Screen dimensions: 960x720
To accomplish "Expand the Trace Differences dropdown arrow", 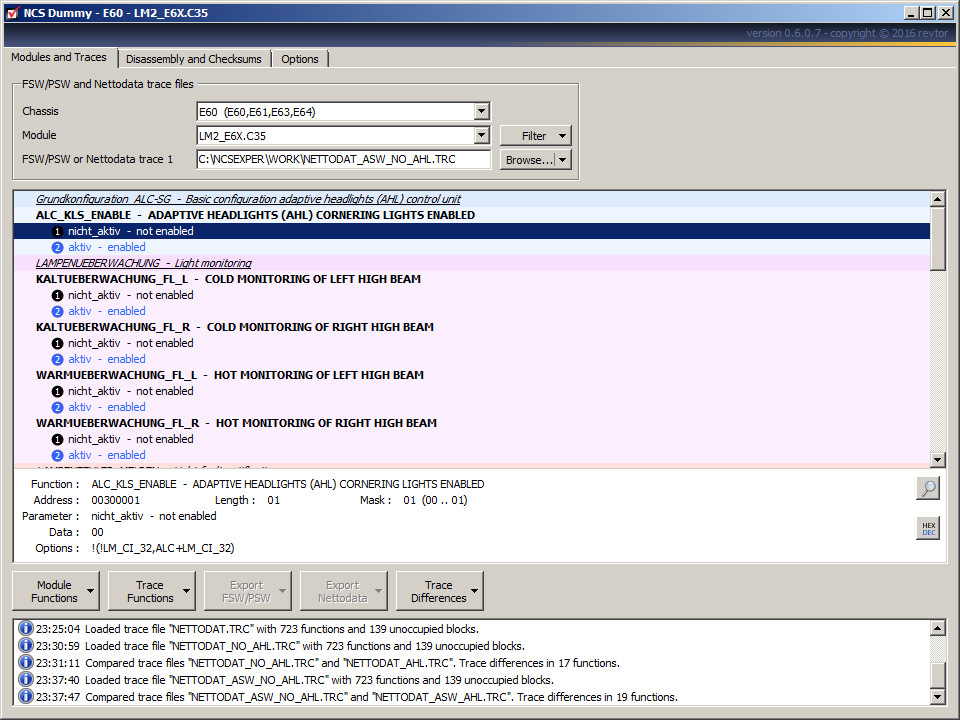I will click(474, 591).
